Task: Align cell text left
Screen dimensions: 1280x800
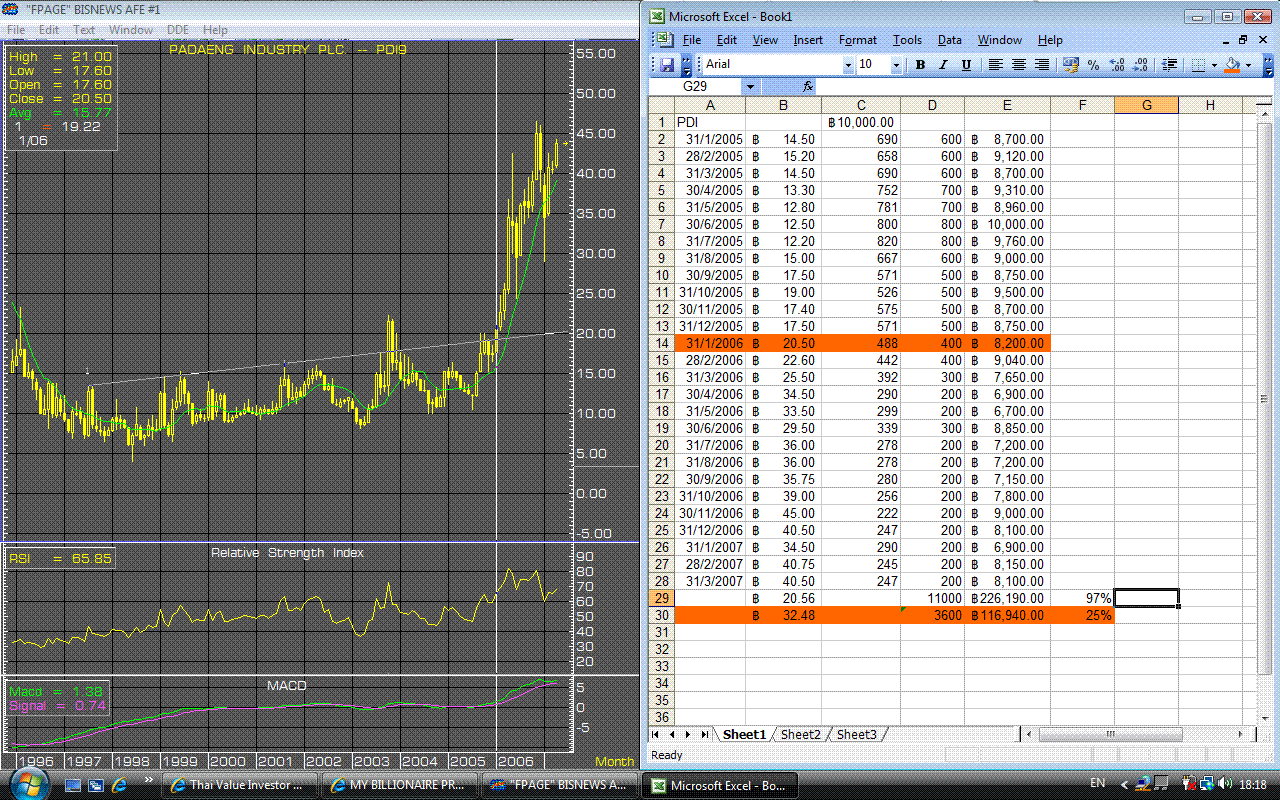Action: tap(996, 64)
